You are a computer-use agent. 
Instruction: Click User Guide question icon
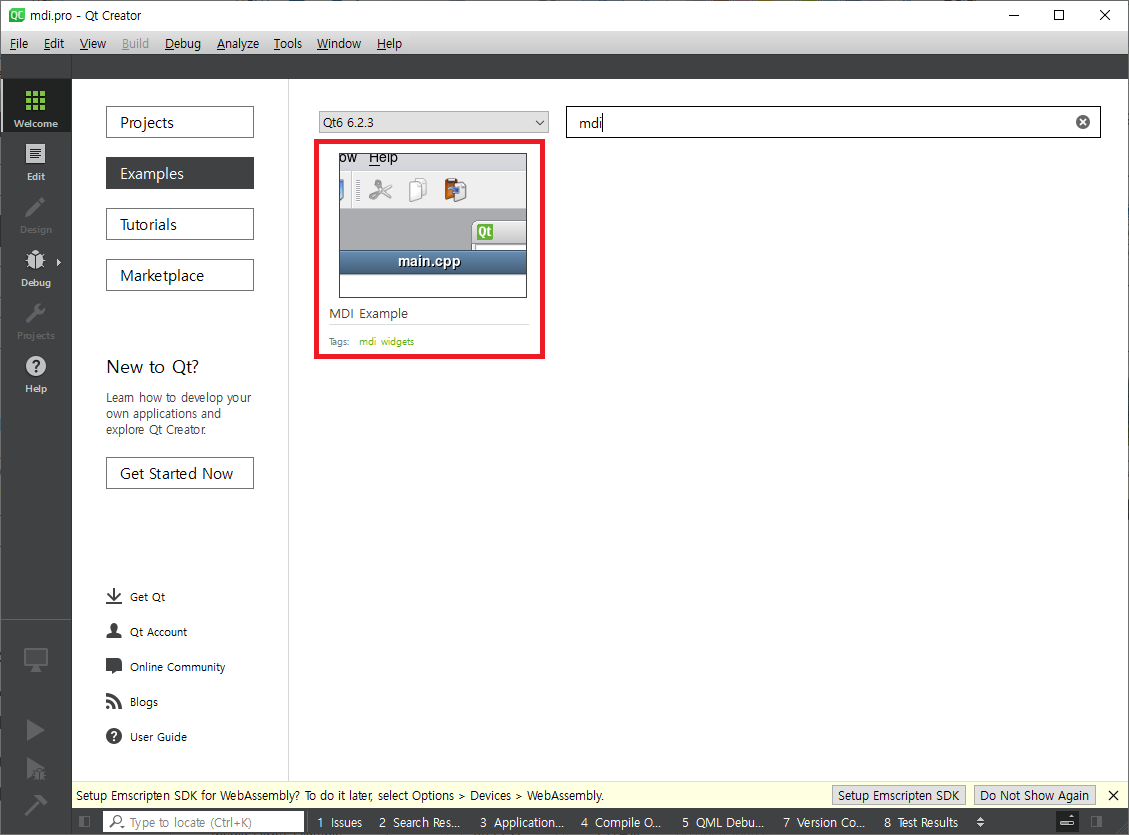tap(114, 736)
